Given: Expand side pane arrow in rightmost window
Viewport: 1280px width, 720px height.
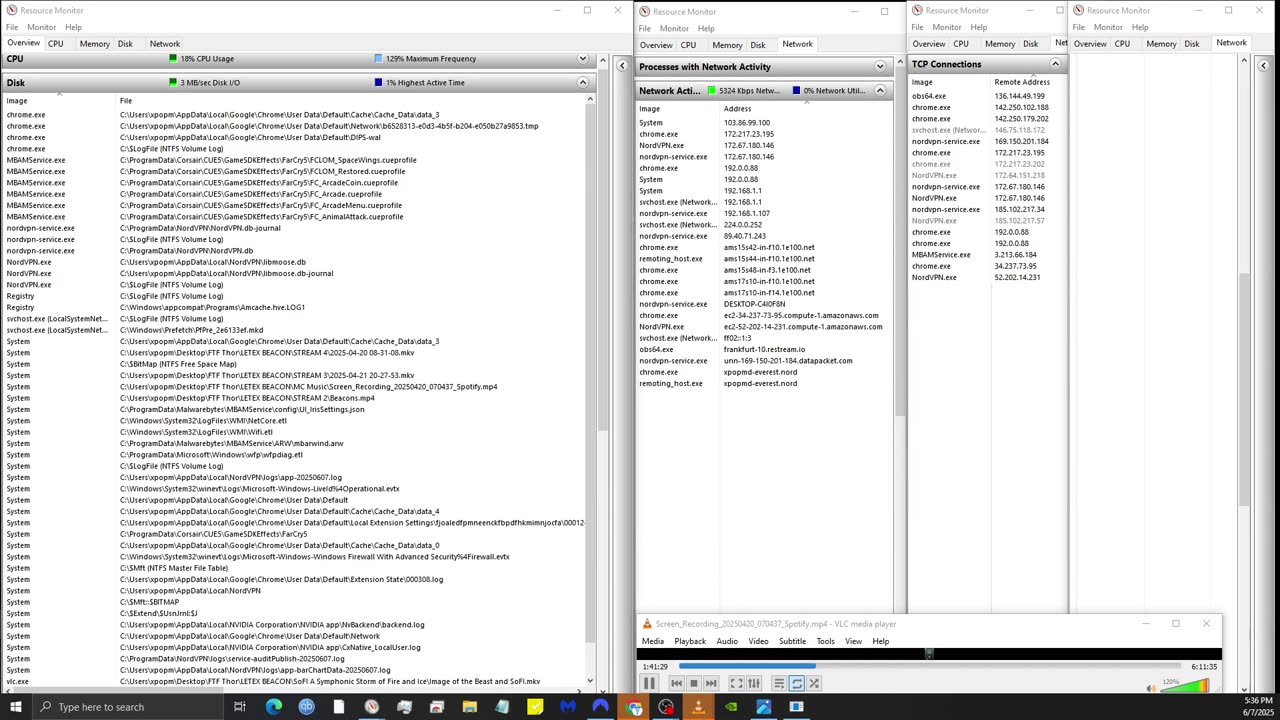Looking at the screenshot, I should [1263, 66].
